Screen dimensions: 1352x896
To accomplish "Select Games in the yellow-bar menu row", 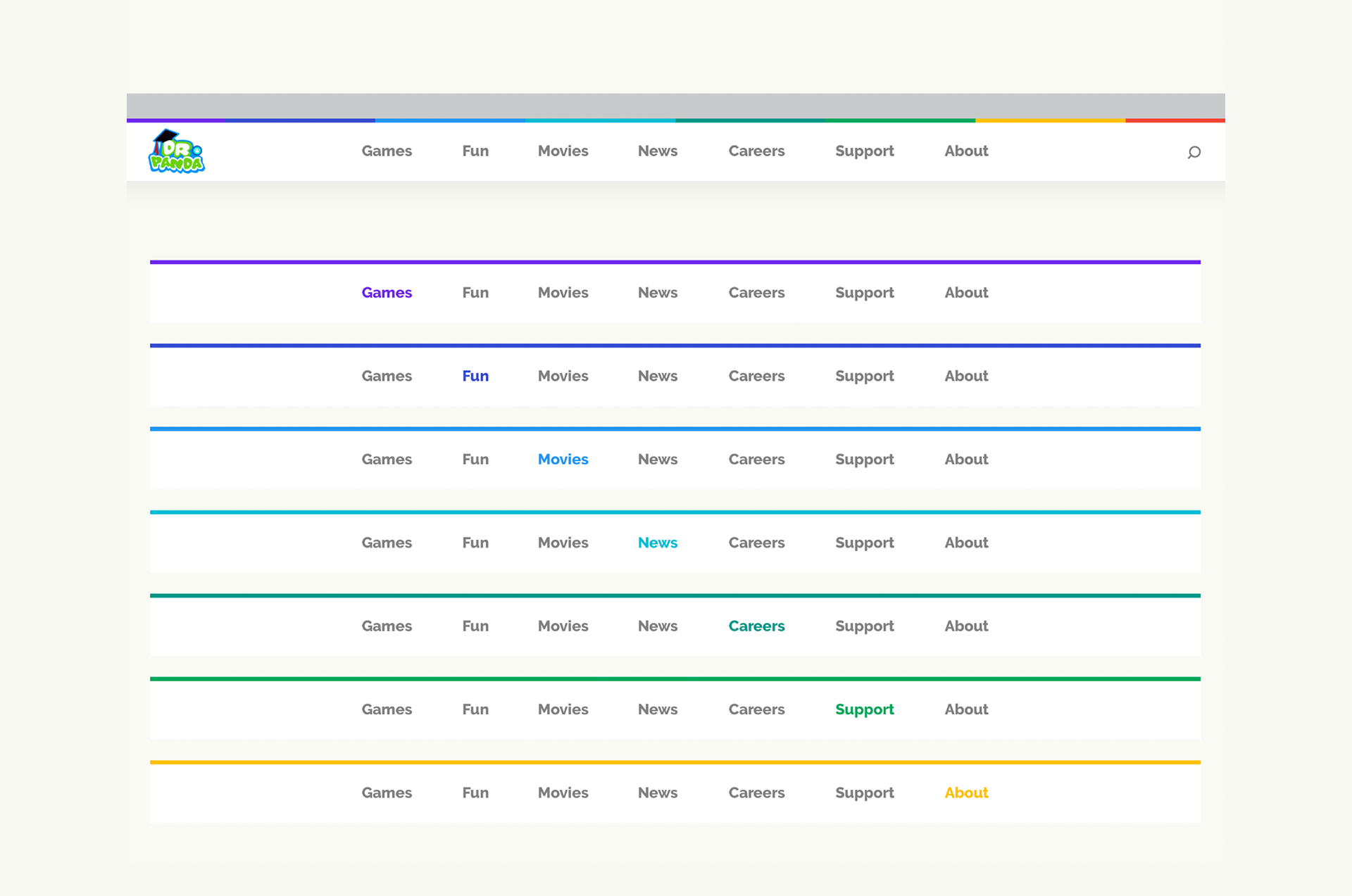I will 387,793.
